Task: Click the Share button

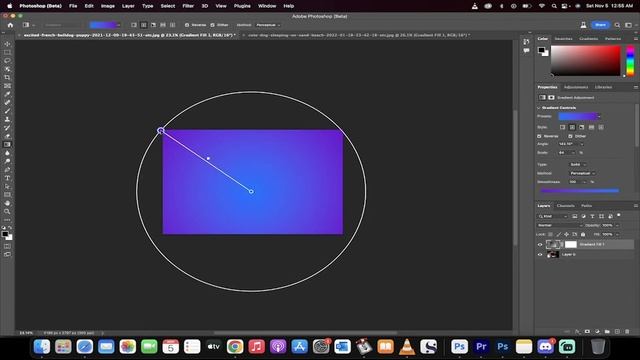Action: point(600,25)
